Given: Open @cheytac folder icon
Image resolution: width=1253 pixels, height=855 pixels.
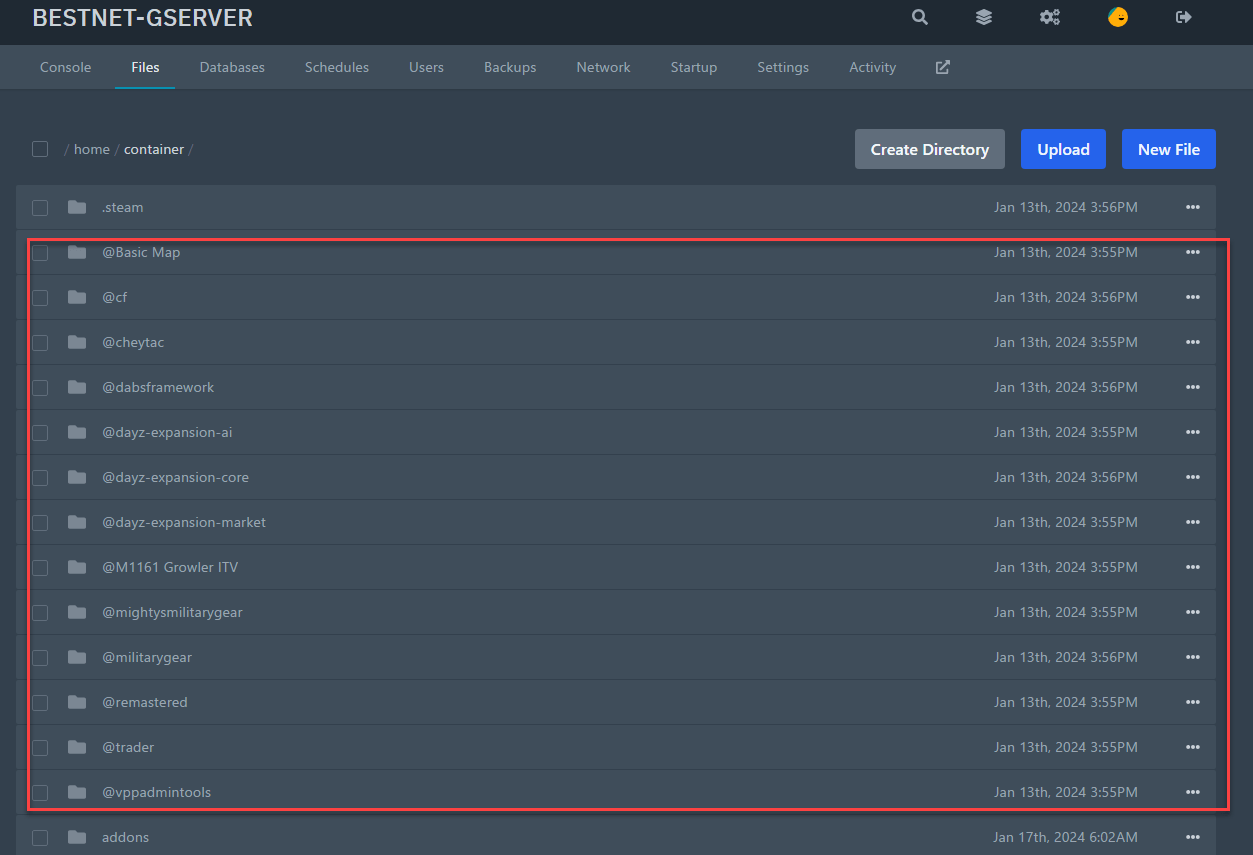Looking at the screenshot, I should tap(77, 342).
